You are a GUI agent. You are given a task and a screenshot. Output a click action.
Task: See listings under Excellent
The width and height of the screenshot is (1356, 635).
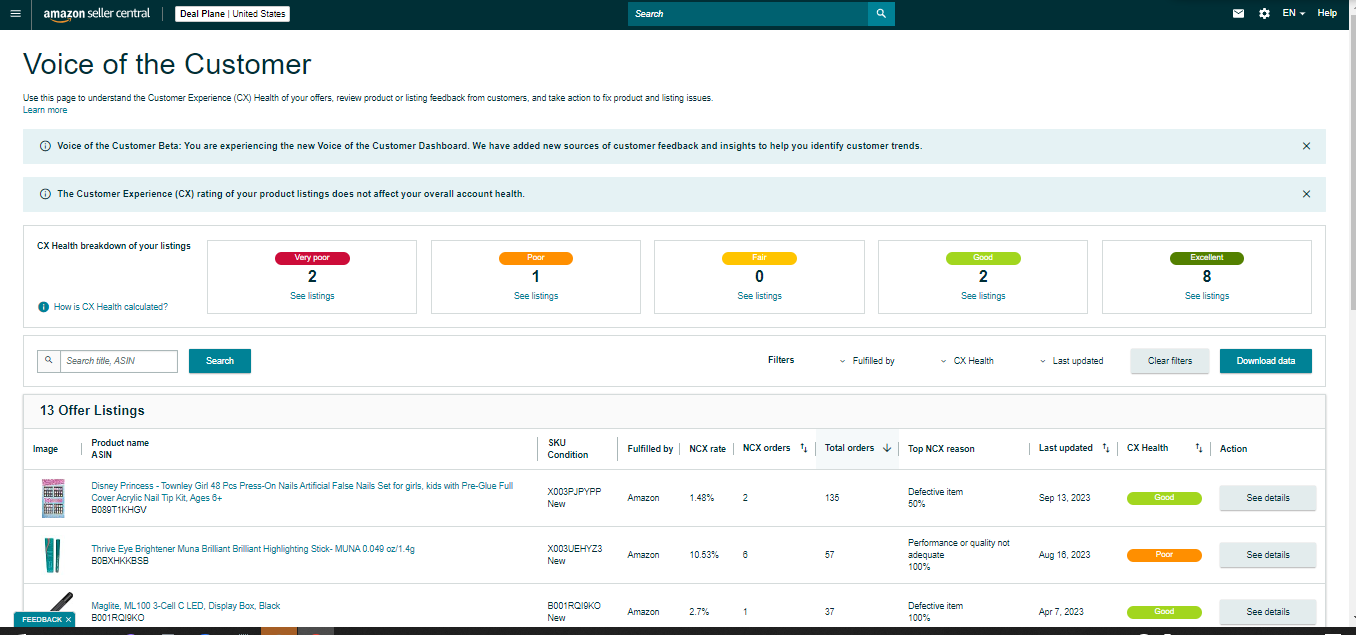[x=1207, y=296]
